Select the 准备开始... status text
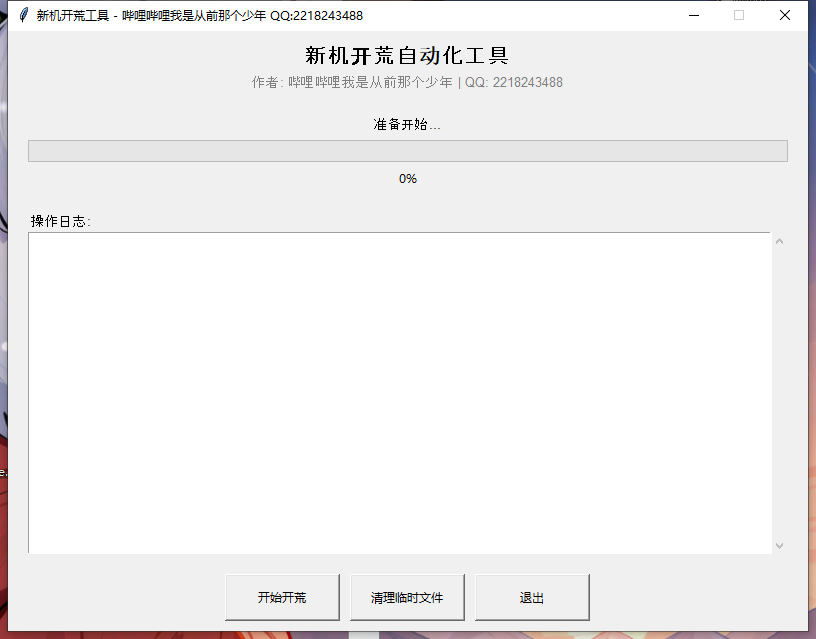Image resolution: width=816 pixels, height=639 pixels. (x=407, y=126)
